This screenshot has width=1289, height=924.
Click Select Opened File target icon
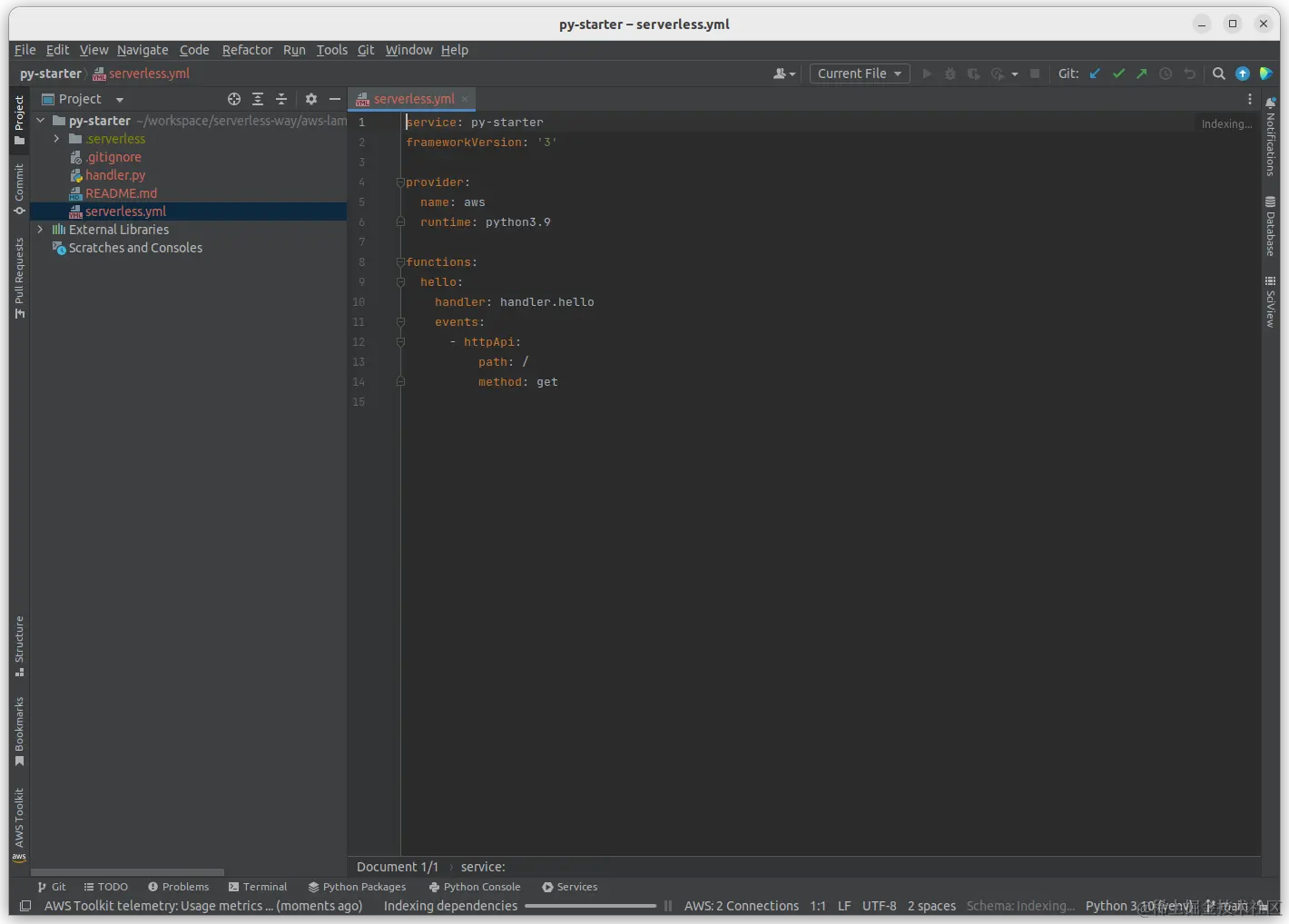pos(234,99)
